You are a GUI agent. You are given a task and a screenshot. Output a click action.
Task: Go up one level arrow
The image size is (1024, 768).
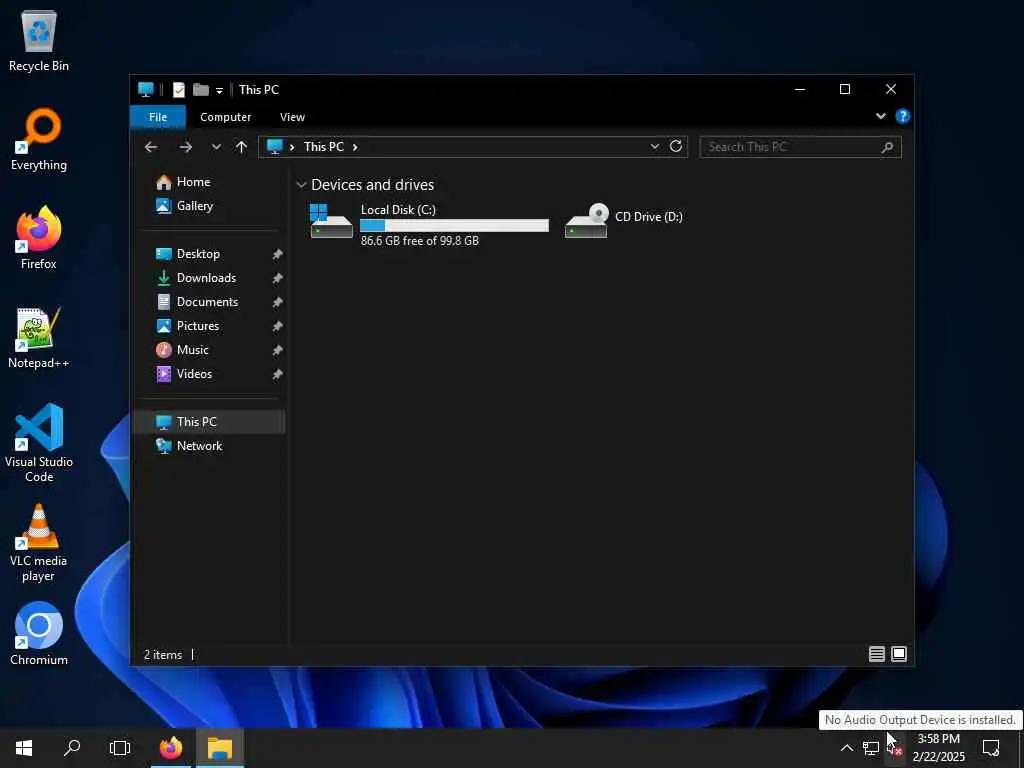(x=241, y=147)
